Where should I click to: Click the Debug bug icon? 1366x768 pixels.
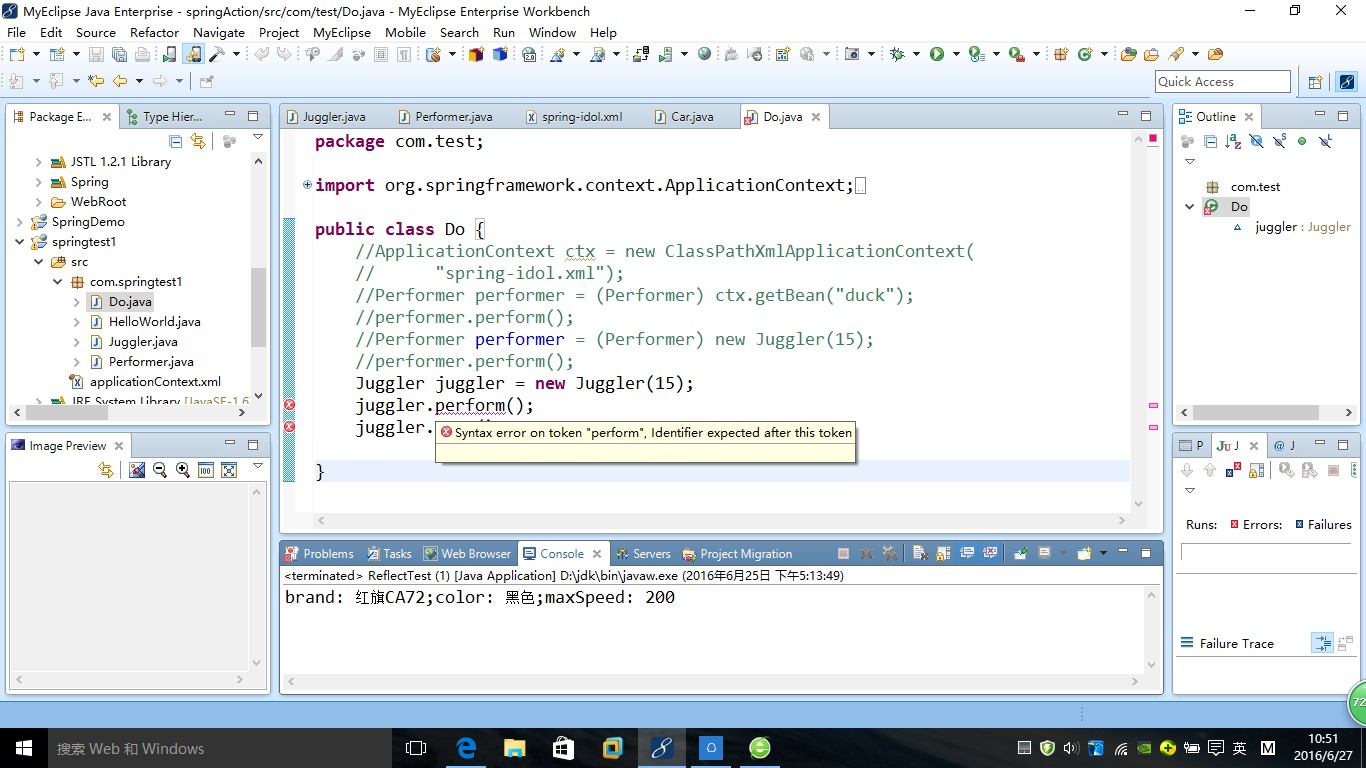click(x=897, y=54)
